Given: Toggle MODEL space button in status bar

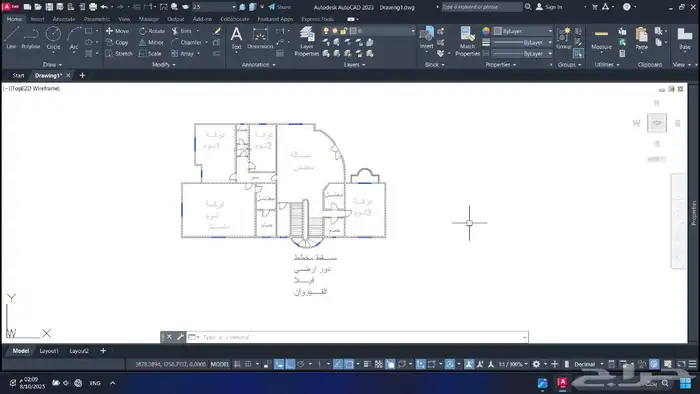Looking at the screenshot, I should click(x=220, y=364).
